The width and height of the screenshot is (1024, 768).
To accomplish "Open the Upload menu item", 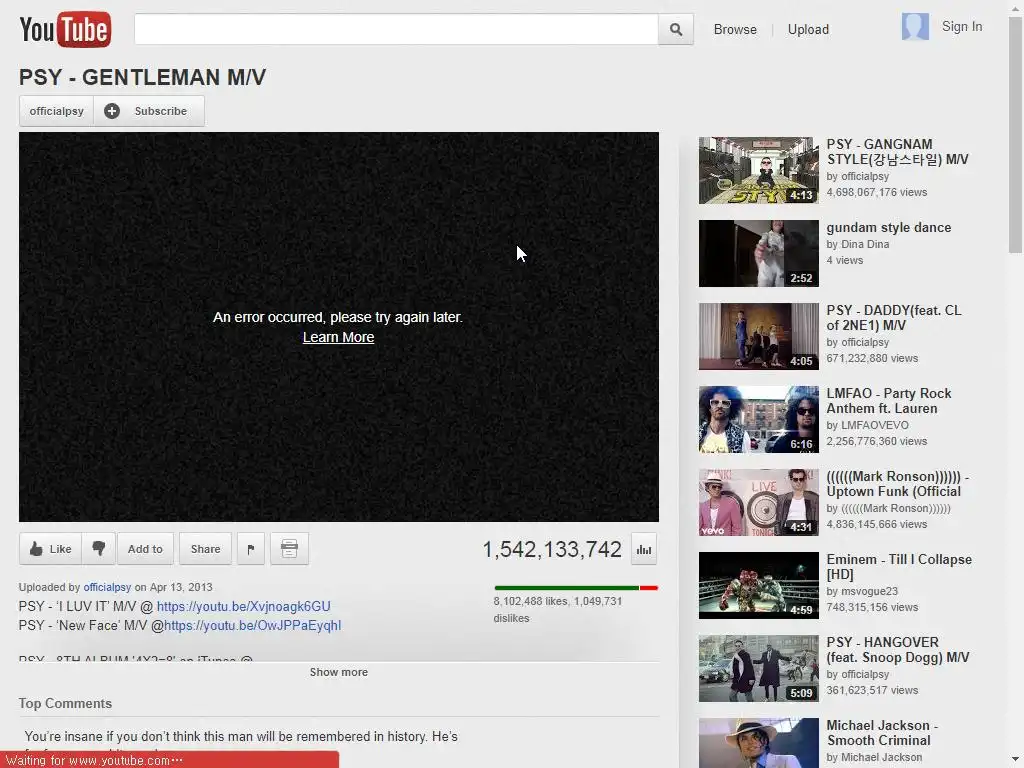I will (808, 29).
